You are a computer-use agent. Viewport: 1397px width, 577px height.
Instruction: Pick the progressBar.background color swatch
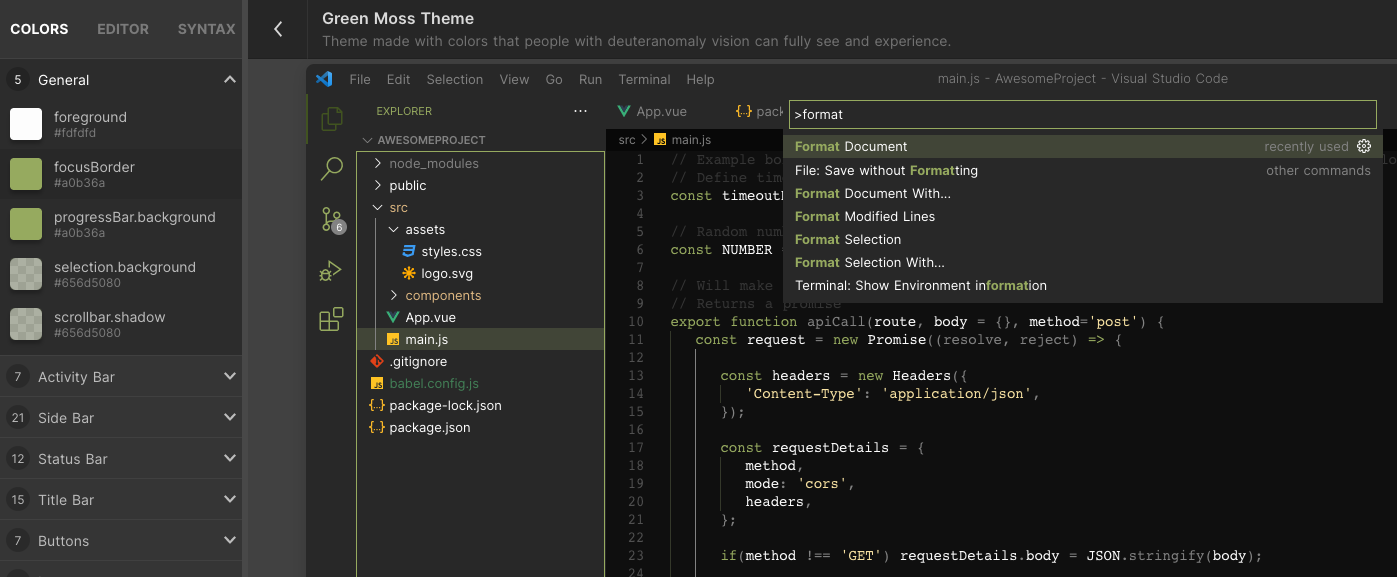(26, 224)
